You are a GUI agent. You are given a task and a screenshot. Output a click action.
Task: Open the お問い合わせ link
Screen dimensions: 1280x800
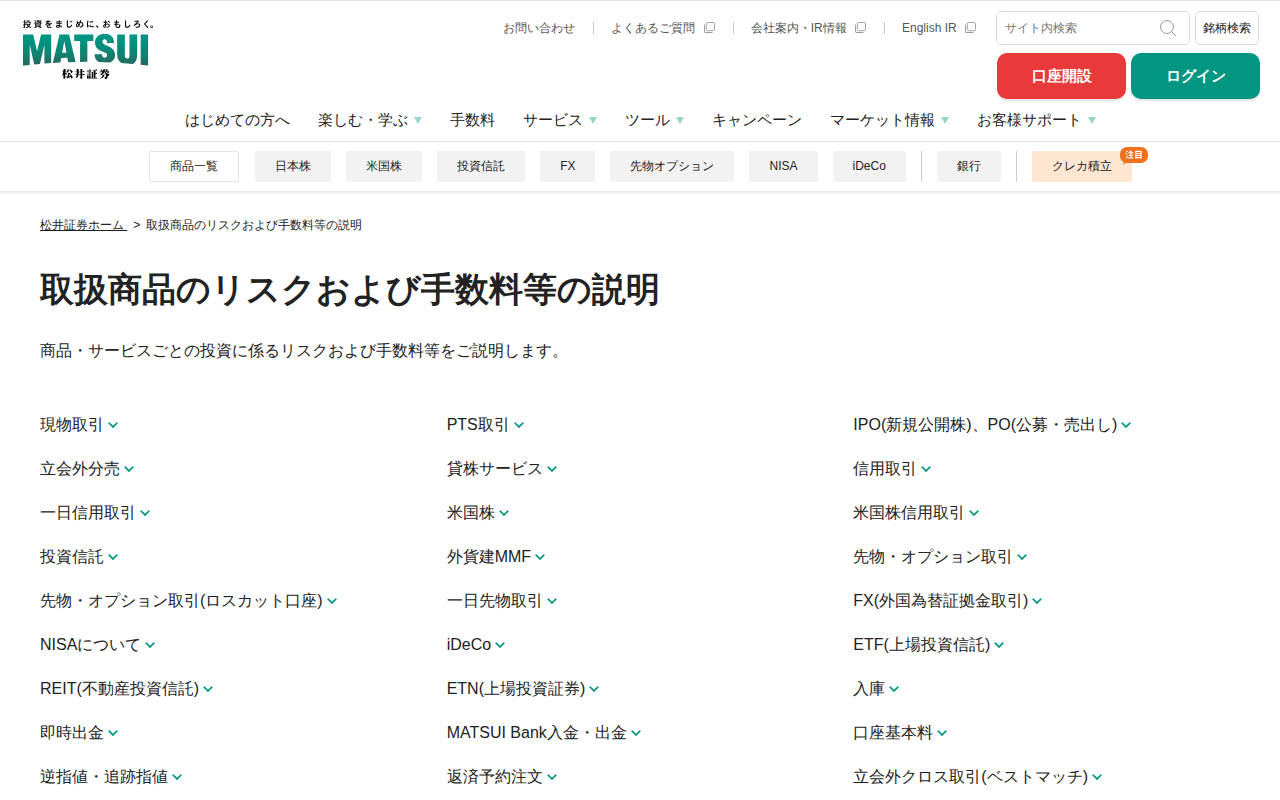[539, 28]
